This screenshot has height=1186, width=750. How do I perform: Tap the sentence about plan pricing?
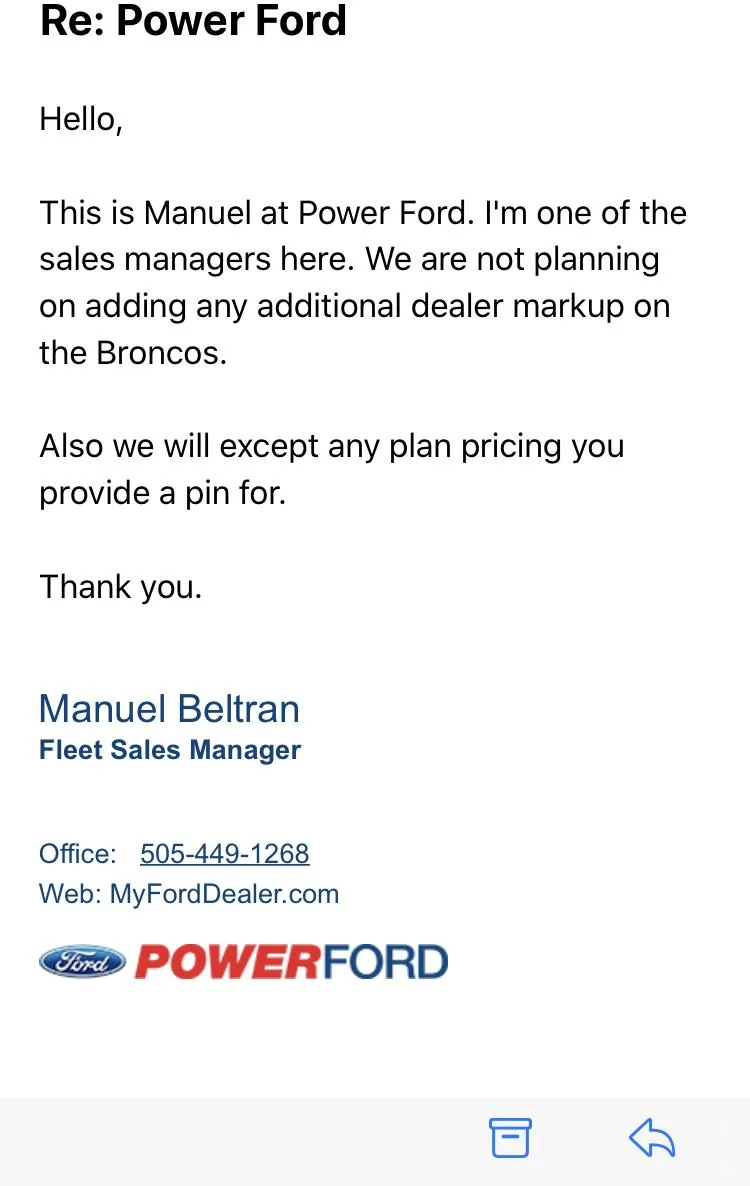tap(332, 469)
